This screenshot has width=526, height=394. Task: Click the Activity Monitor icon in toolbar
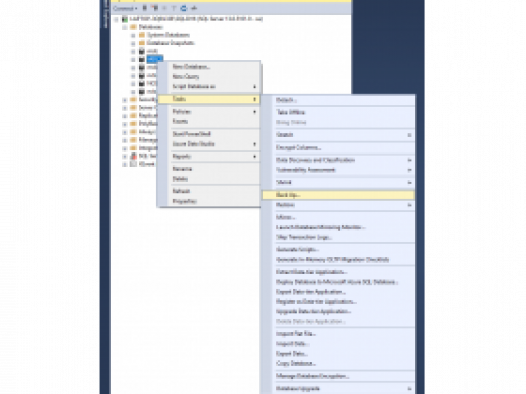pos(194,8)
